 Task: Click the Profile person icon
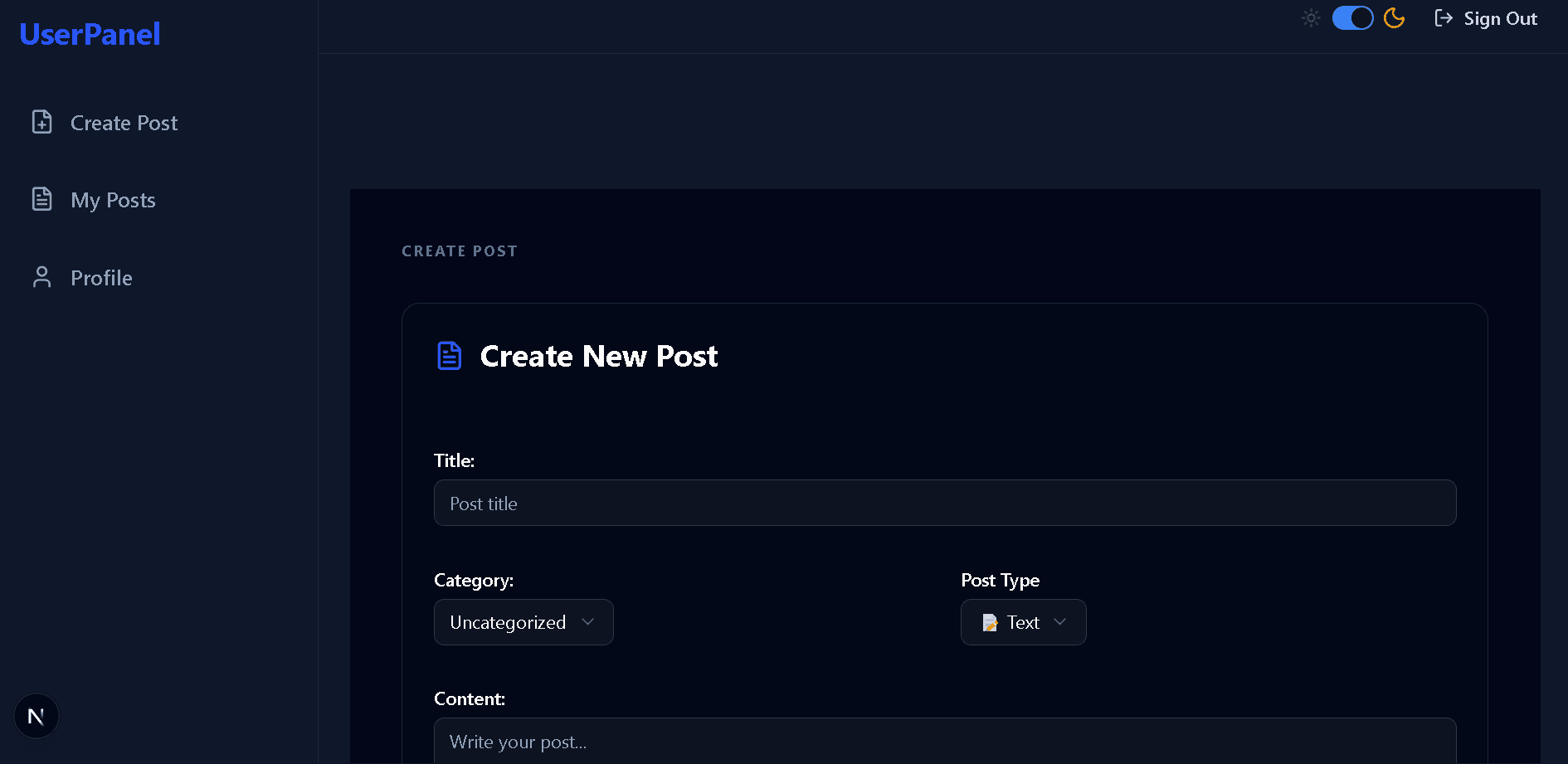coord(41,277)
